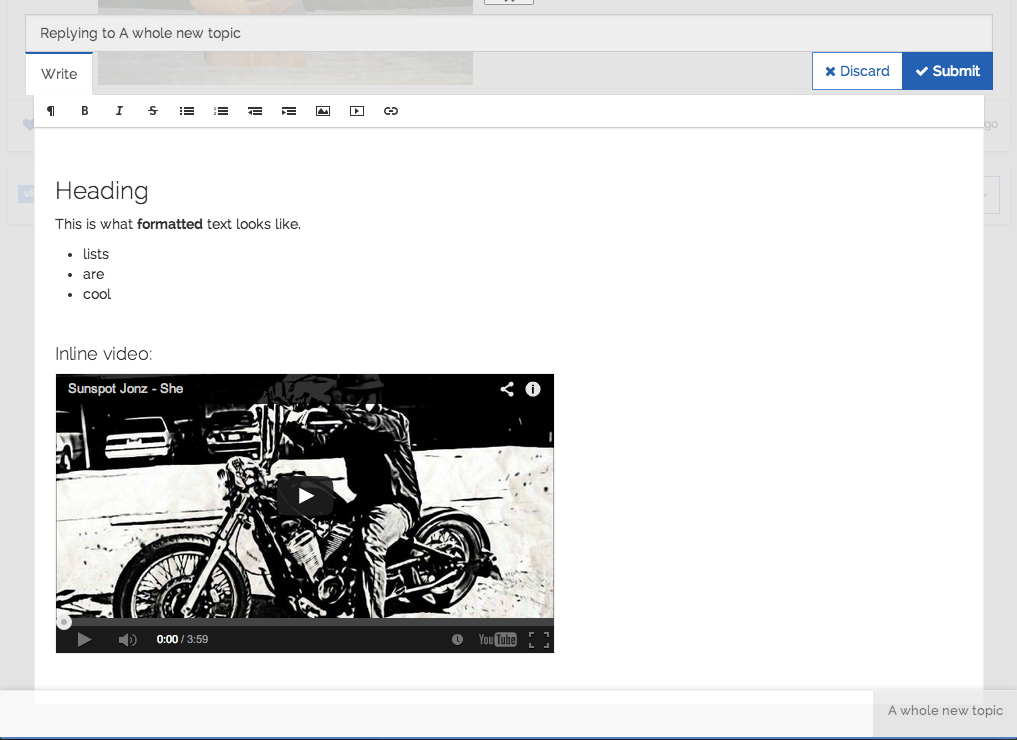Discard the reply draft
Image resolution: width=1017 pixels, height=740 pixels.
tap(857, 71)
